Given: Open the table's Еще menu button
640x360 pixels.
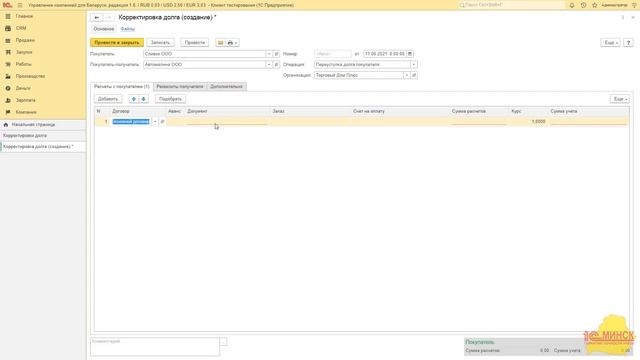Looking at the screenshot, I should (x=620, y=99).
